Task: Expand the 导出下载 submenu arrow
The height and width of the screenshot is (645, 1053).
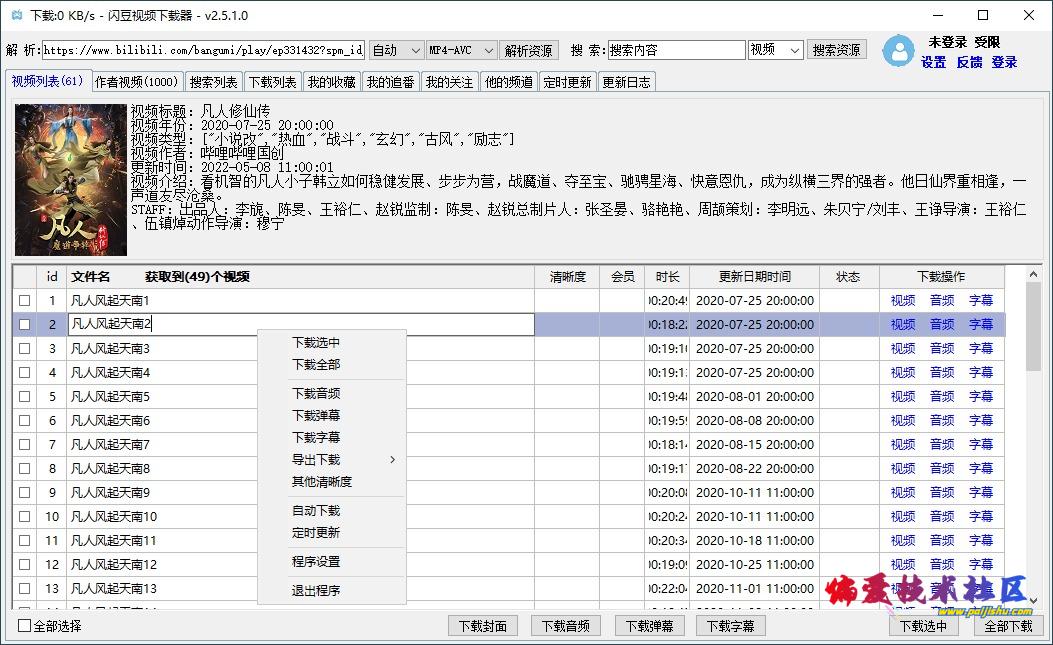Action: (392, 460)
